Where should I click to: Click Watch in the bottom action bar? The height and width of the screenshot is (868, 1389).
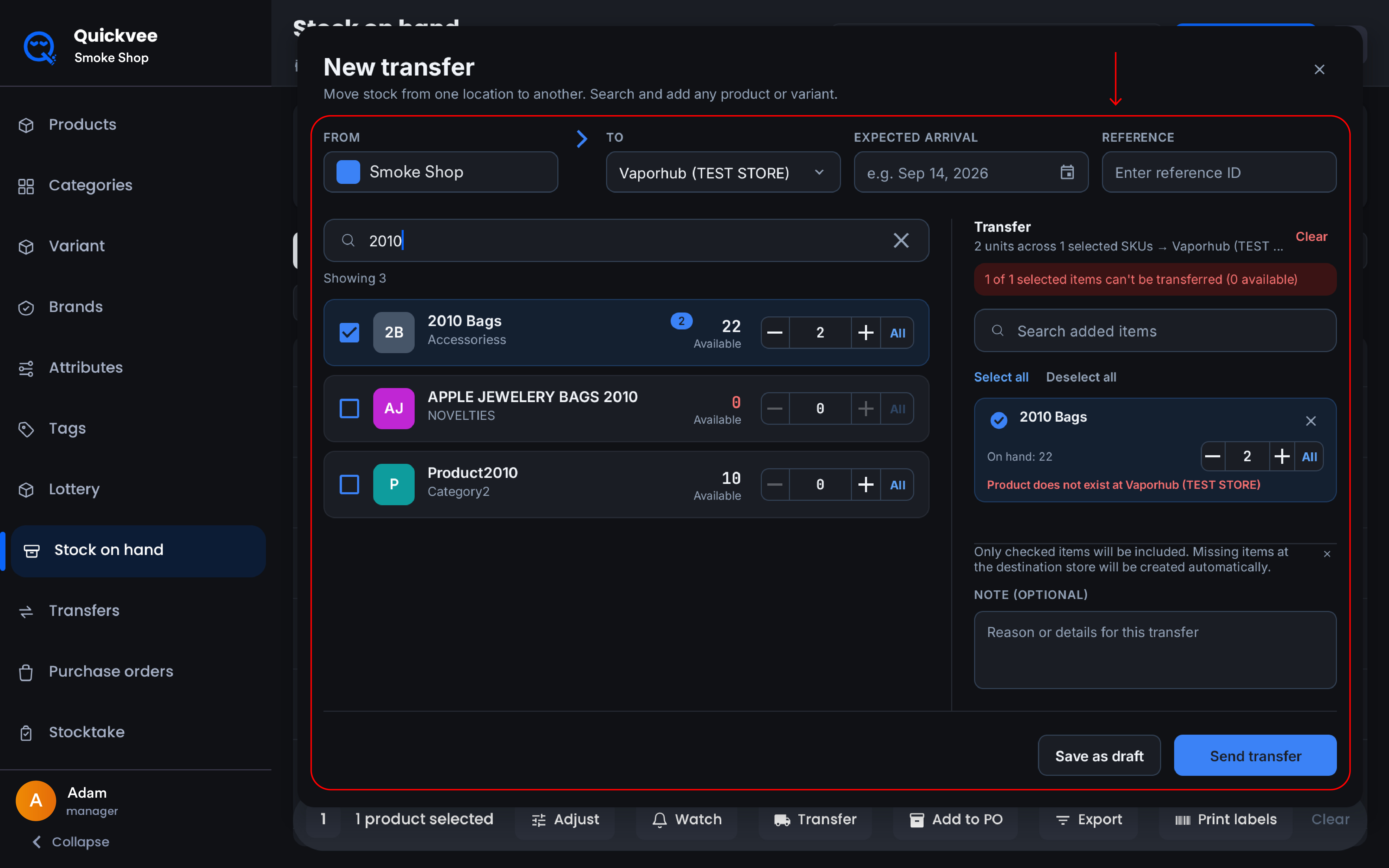point(687,819)
